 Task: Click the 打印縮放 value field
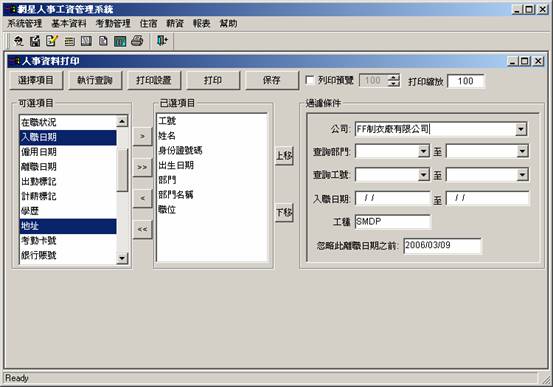tap(466, 81)
